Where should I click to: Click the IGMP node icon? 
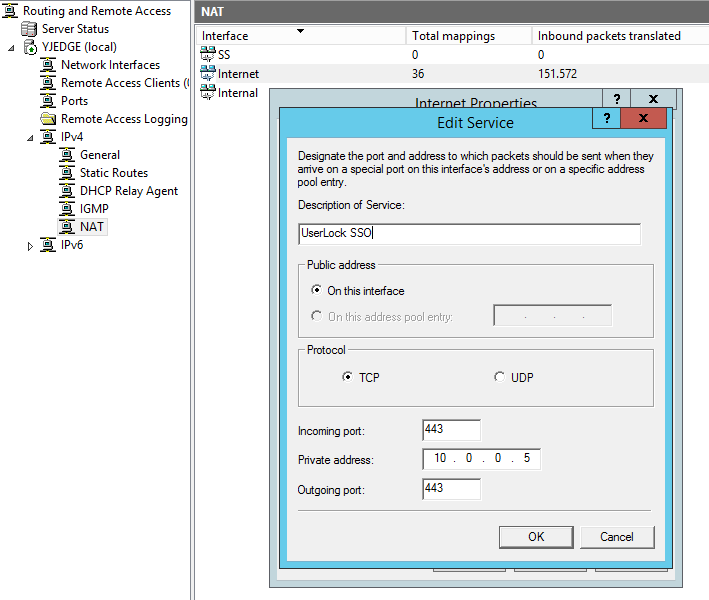[x=67, y=209]
